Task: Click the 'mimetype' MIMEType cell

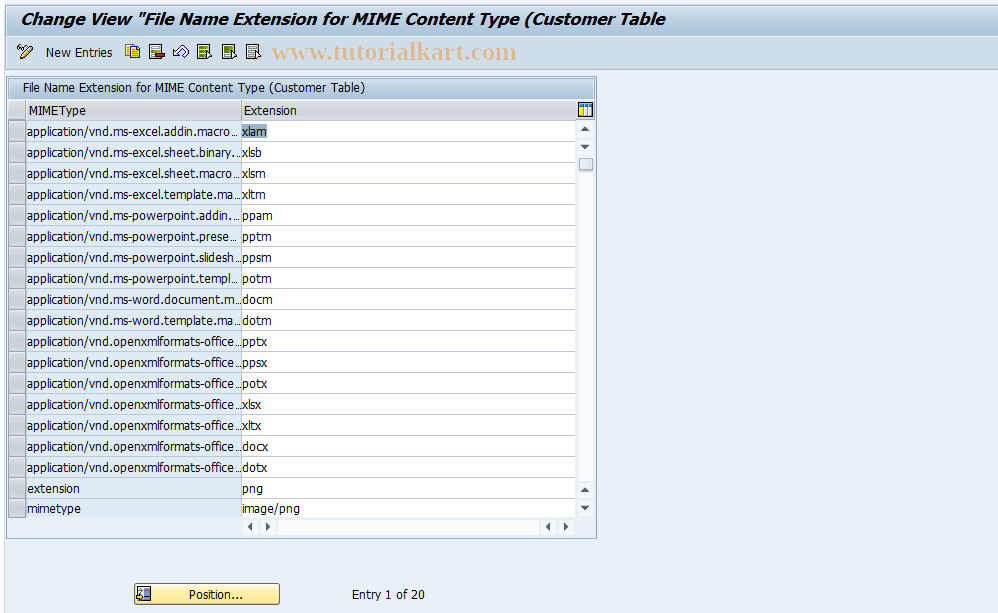Action: [133, 508]
